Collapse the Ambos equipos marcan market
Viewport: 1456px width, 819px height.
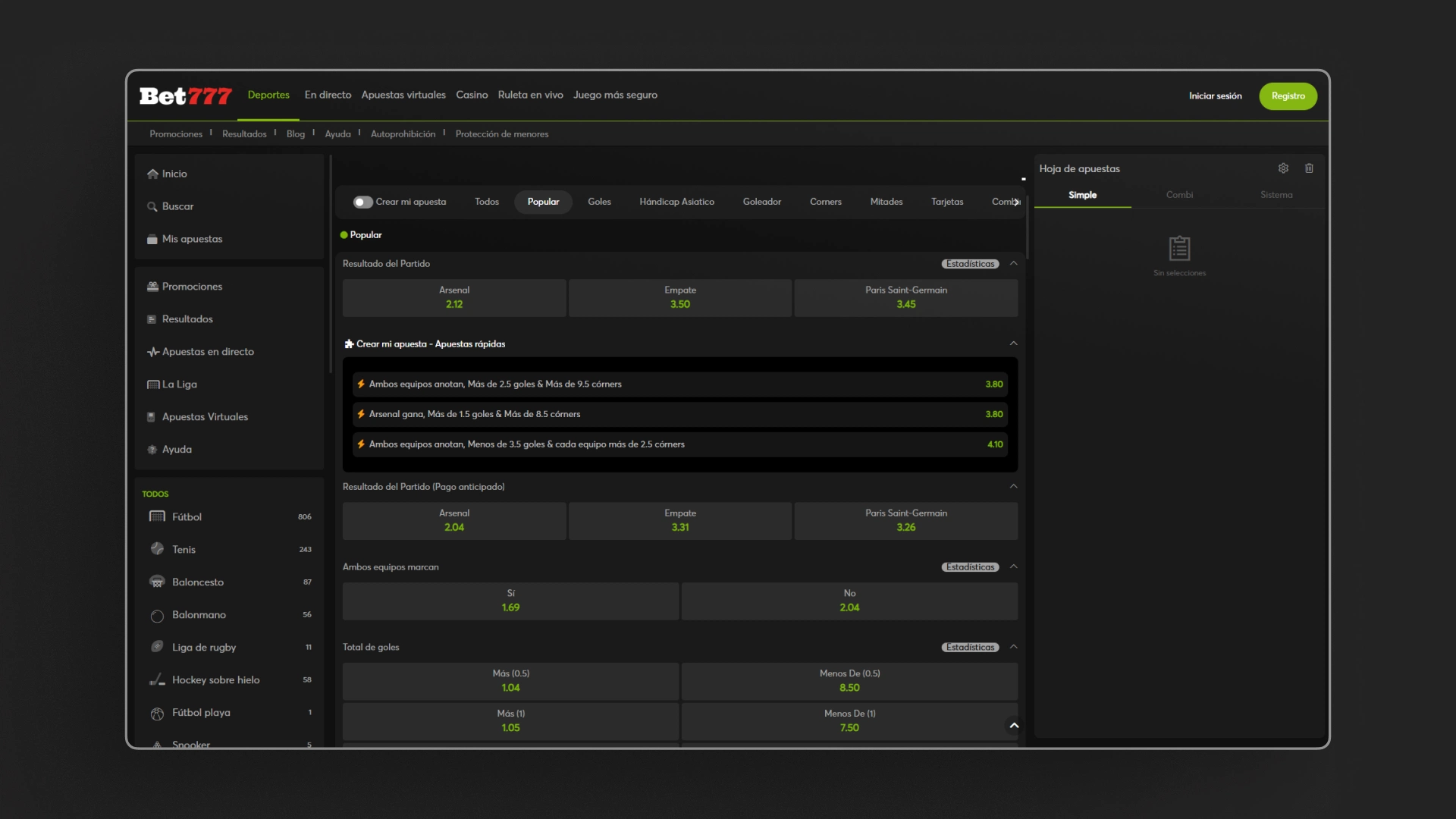(1013, 566)
